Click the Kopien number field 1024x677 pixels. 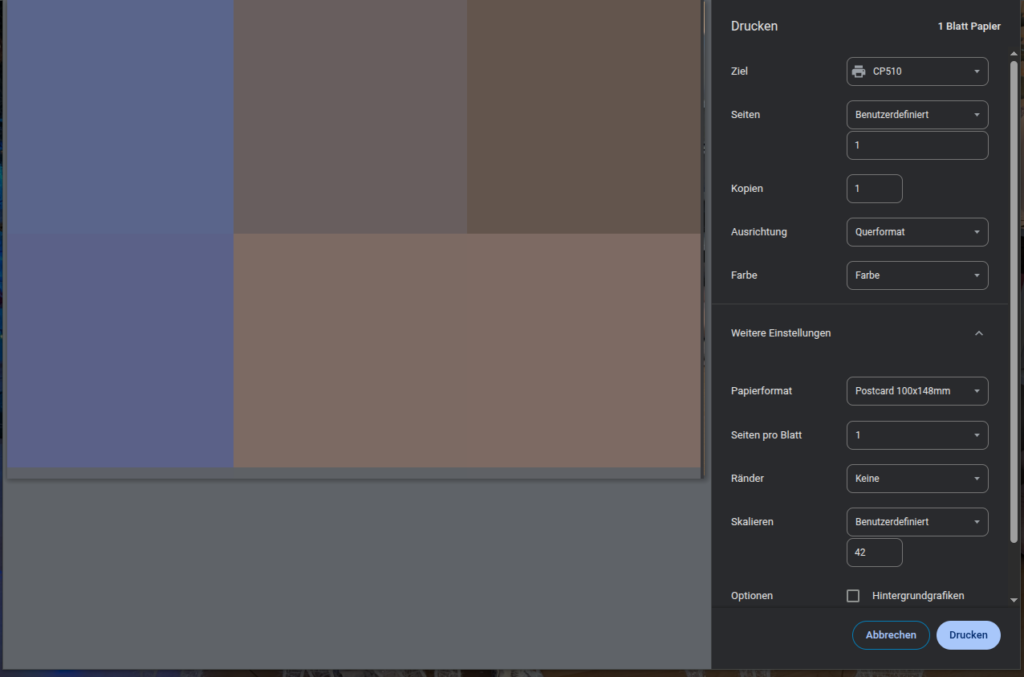(874, 189)
